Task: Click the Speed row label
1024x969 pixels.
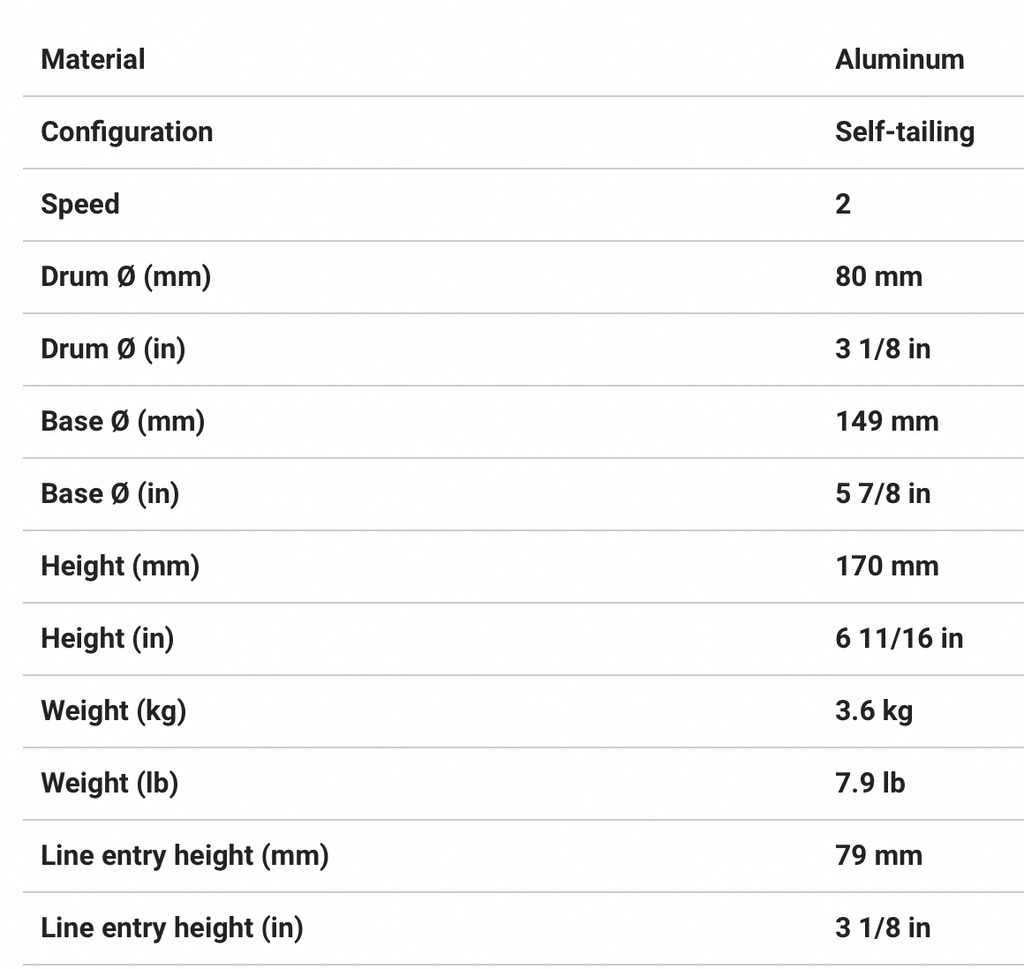Action: point(80,204)
